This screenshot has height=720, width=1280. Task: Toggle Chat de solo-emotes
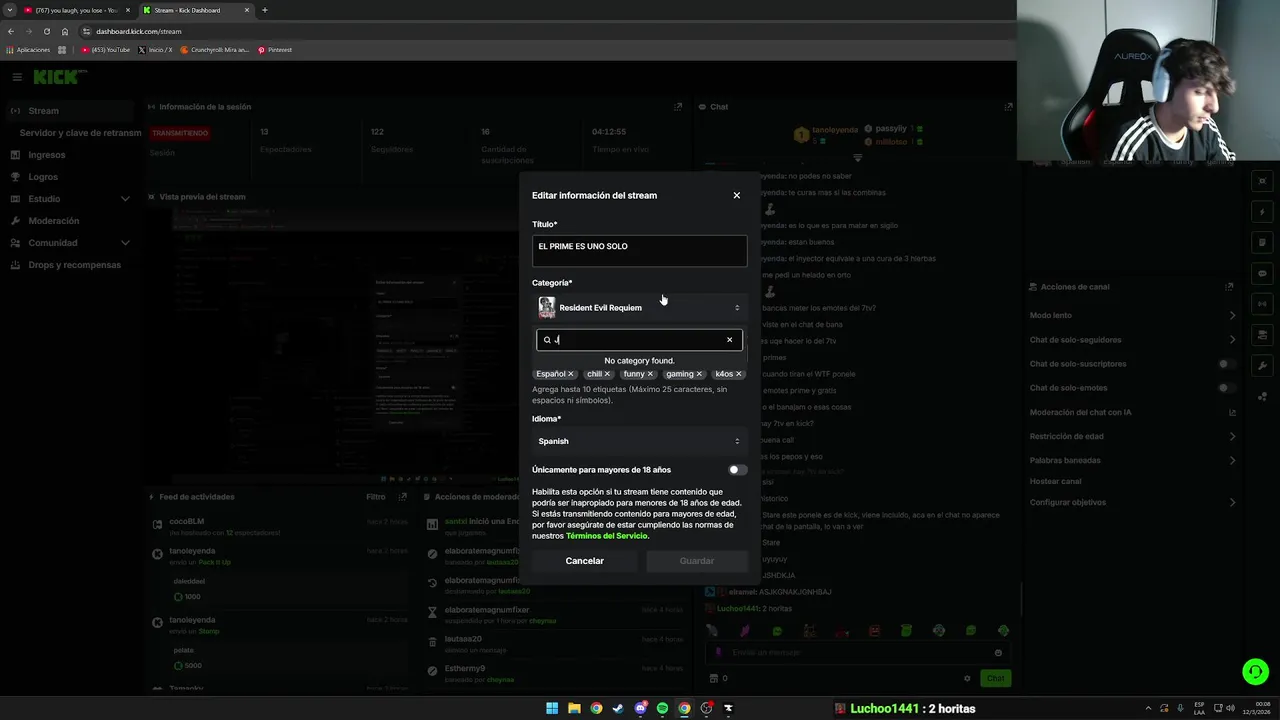[1226, 388]
